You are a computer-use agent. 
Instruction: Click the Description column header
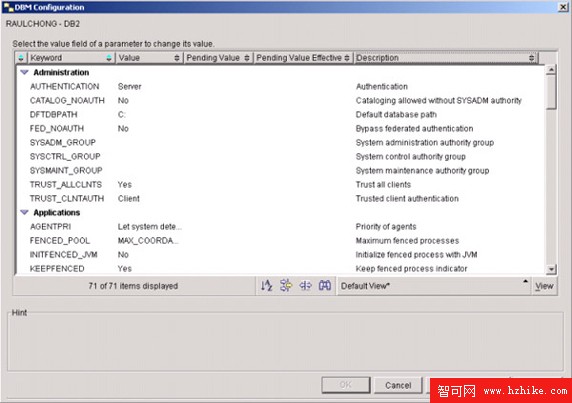coord(445,58)
